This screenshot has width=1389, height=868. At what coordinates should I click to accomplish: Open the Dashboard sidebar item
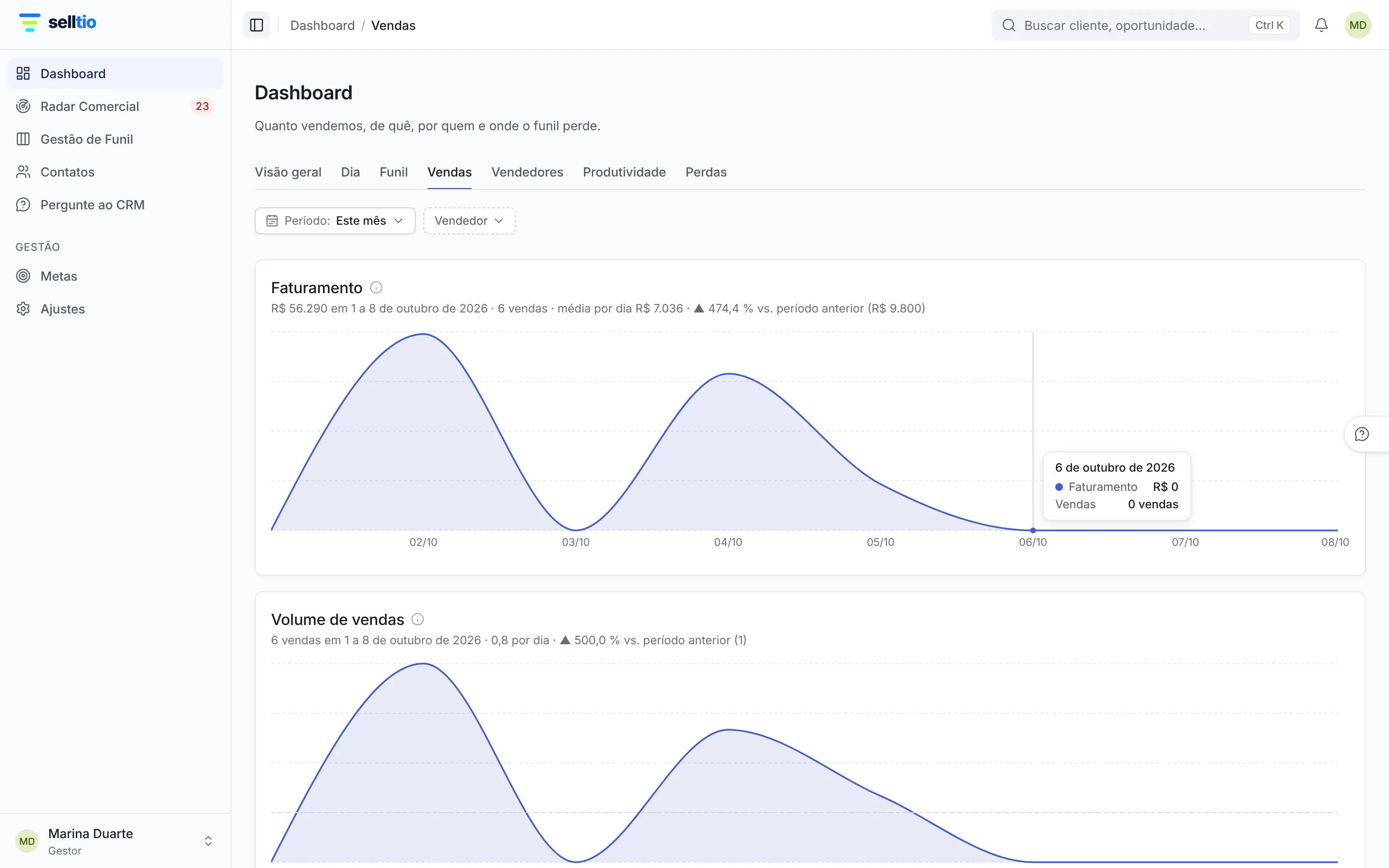115,73
